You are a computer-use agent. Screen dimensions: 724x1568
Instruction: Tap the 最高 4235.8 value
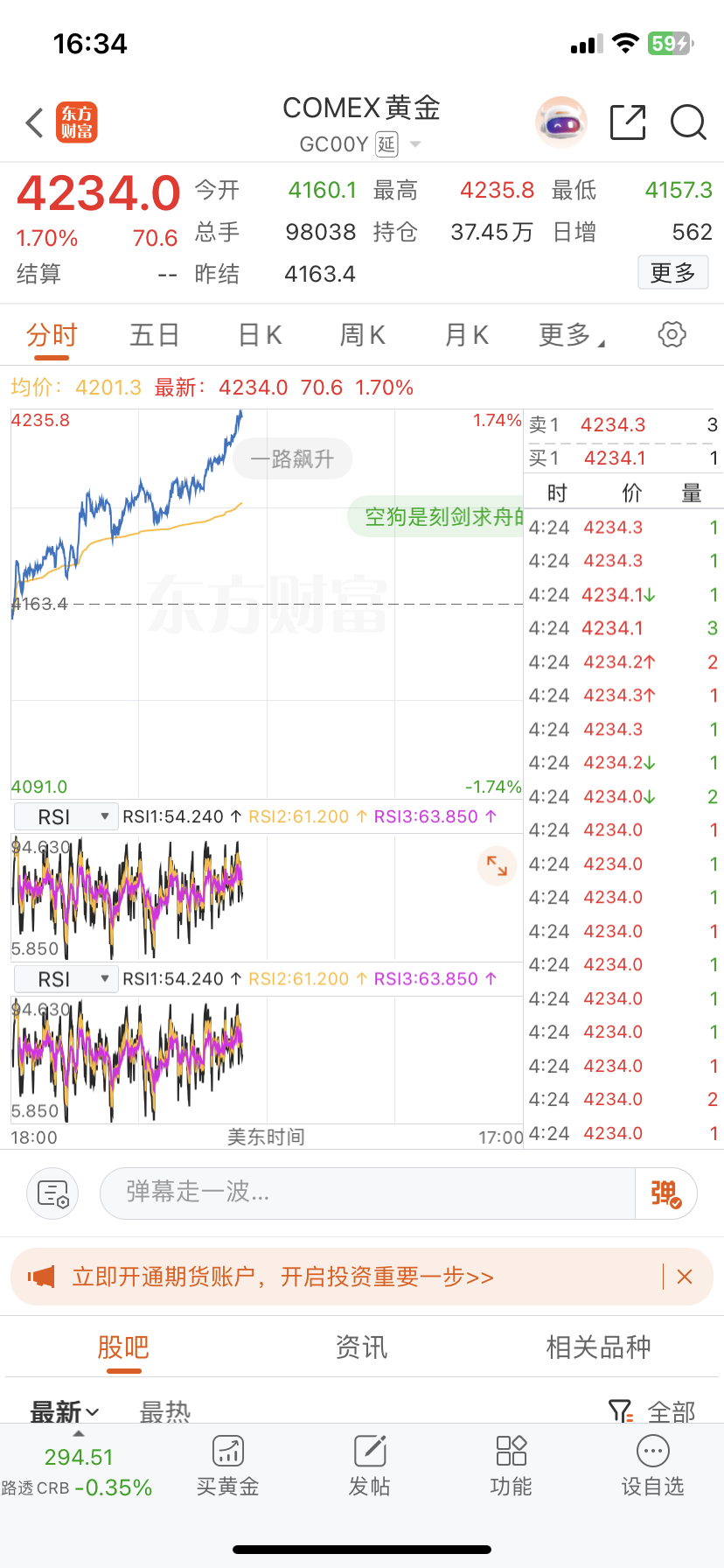point(498,190)
